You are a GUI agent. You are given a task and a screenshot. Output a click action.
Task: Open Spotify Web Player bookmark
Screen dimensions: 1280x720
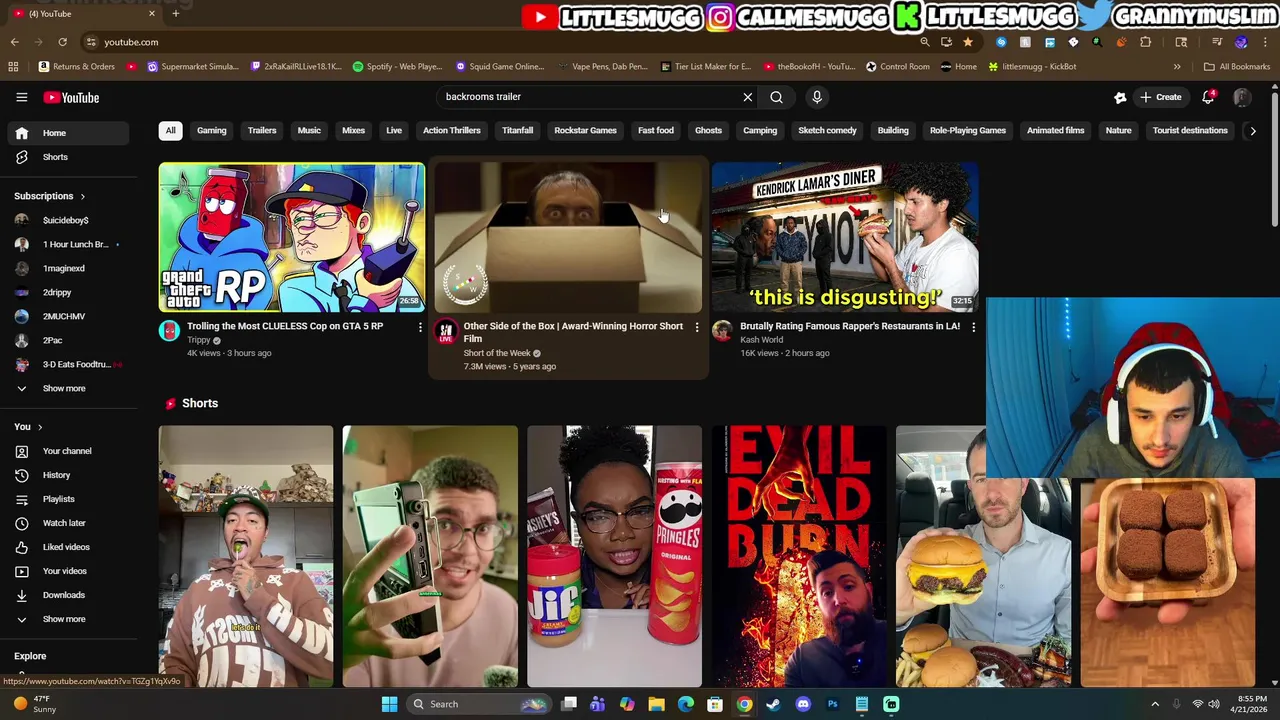tap(397, 67)
